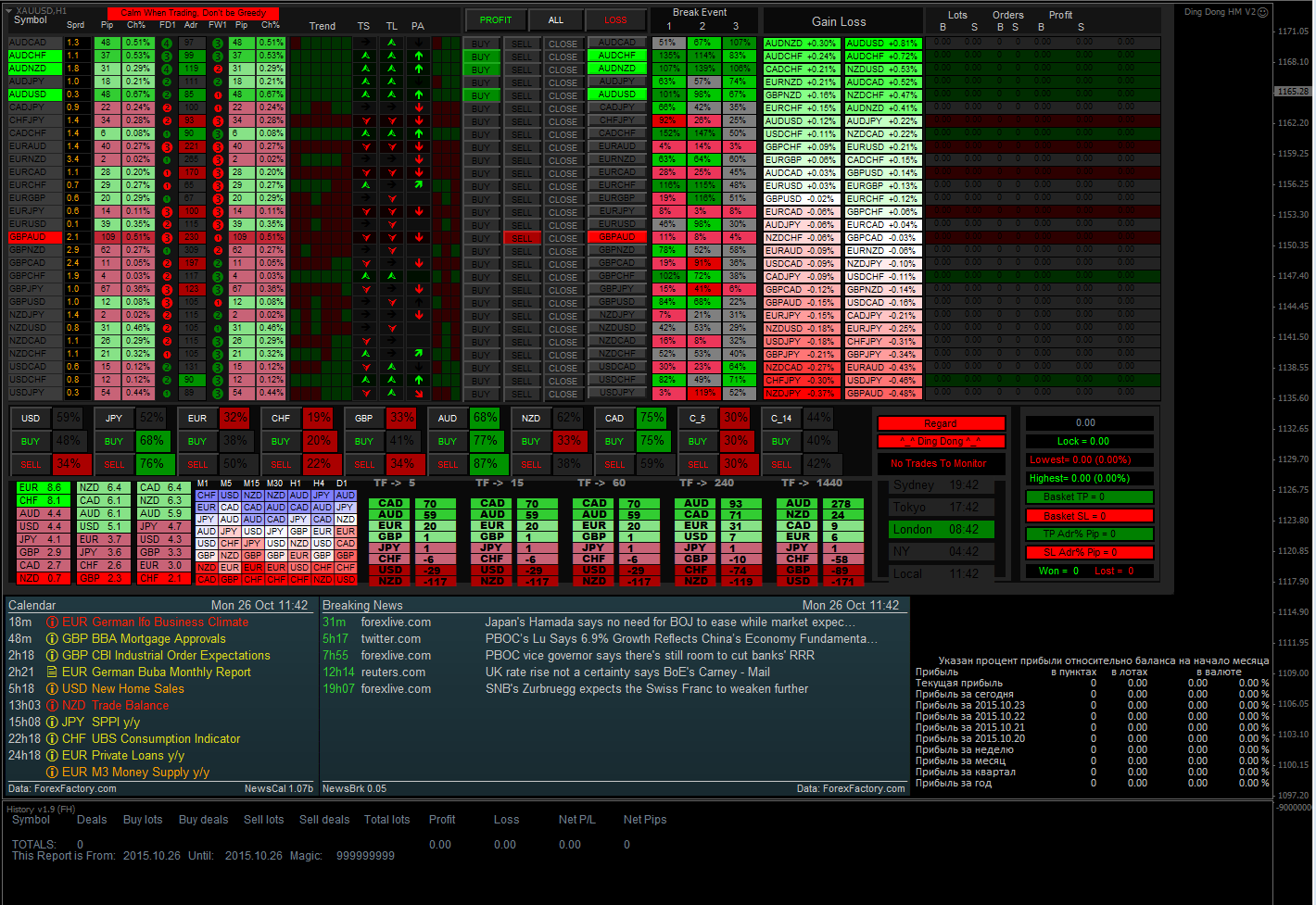Click the red Regard button
The width and height of the screenshot is (1316, 905).
click(x=941, y=423)
